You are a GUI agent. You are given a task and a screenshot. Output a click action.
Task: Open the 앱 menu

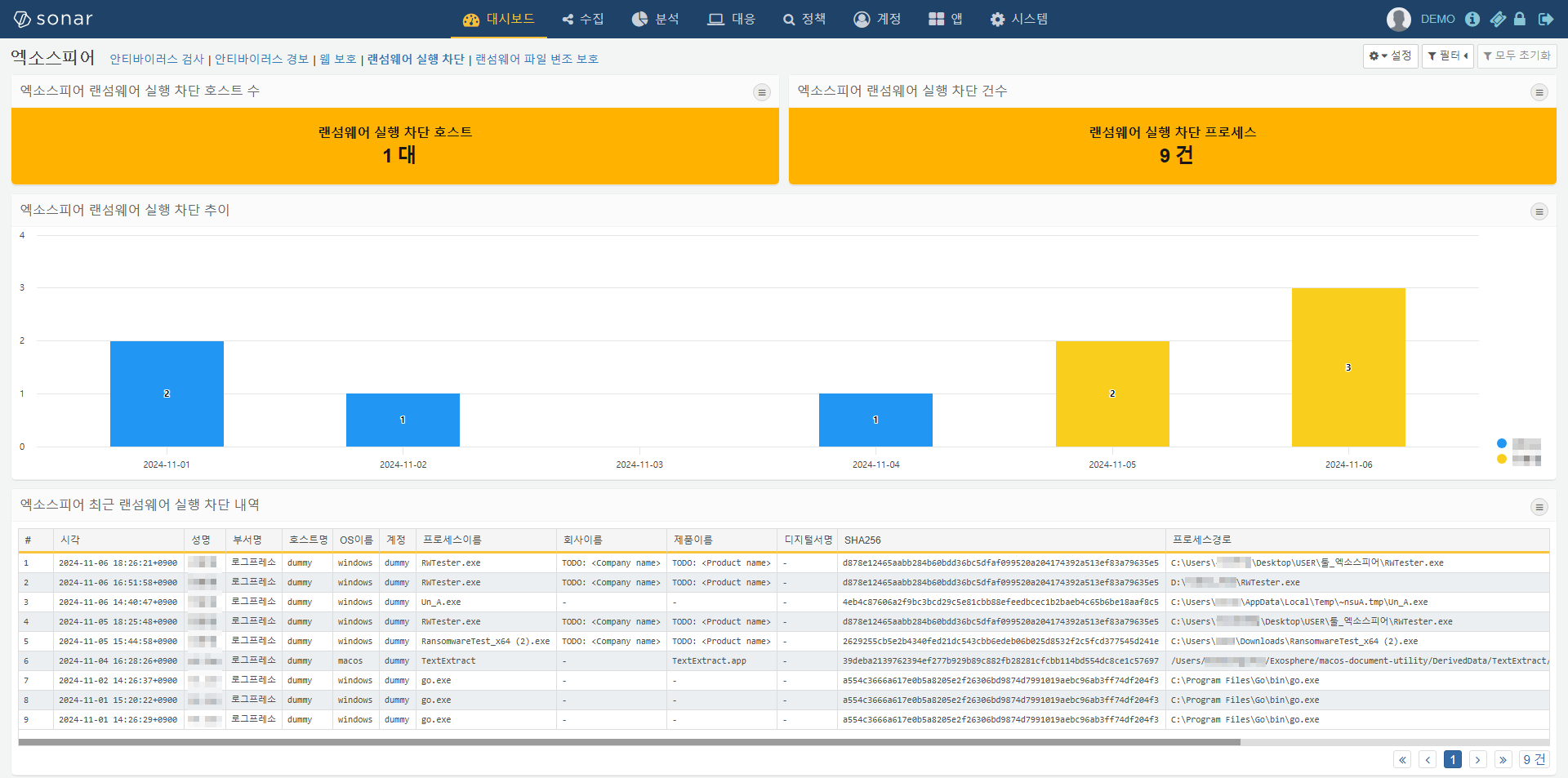click(x=946, y=19)
